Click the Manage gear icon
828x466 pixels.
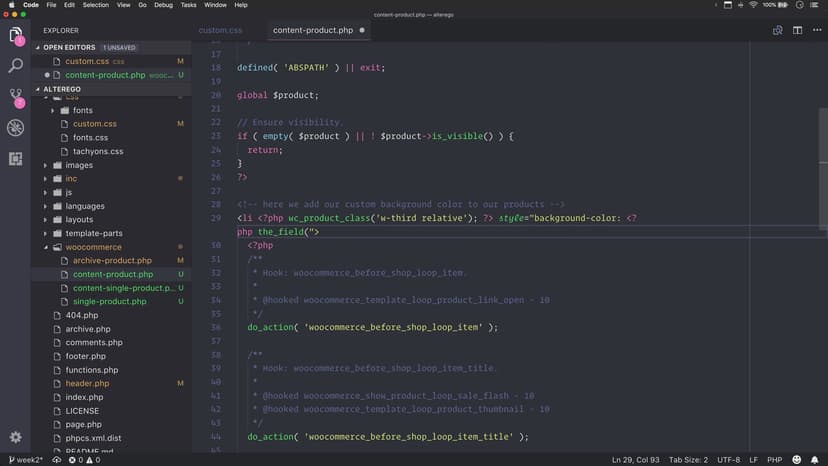click(16, 437)
